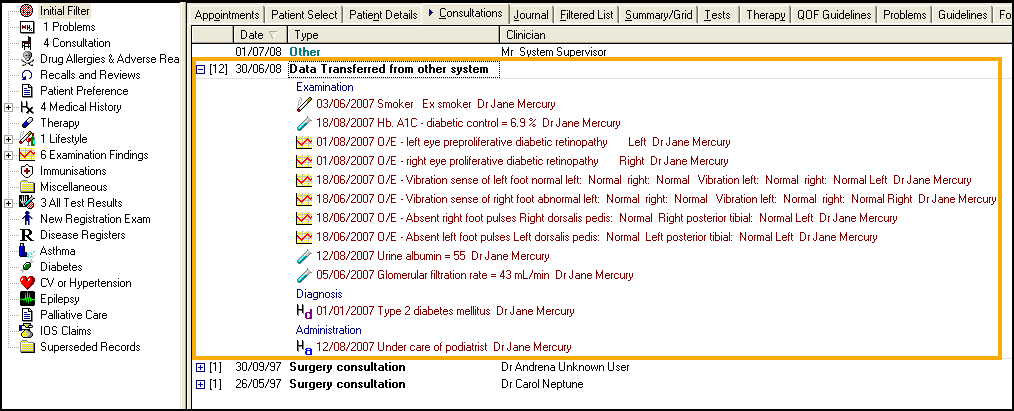Select the Superseded Records folder icon
Image resolution: width=1014 pixels, height=411 pixels.
coord(27,347)
